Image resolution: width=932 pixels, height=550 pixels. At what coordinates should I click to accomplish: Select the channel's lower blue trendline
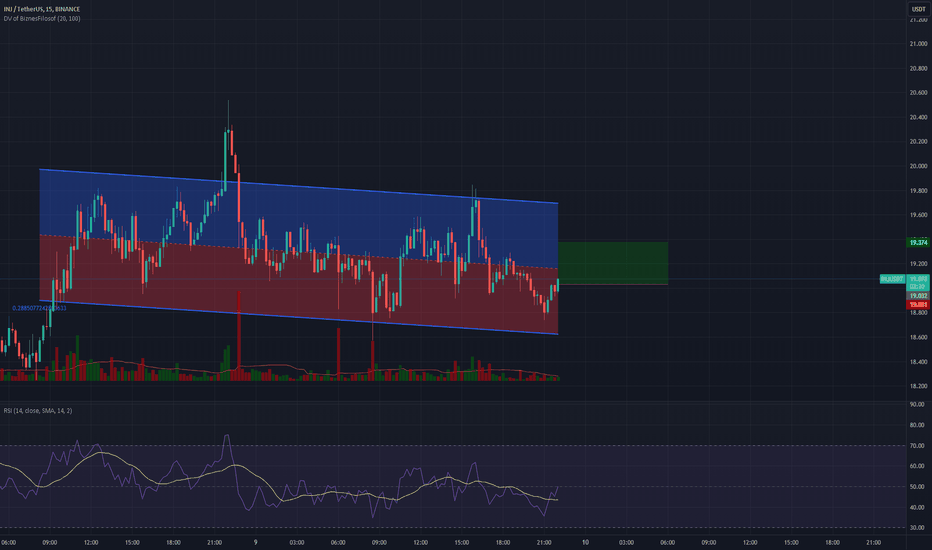298,318
